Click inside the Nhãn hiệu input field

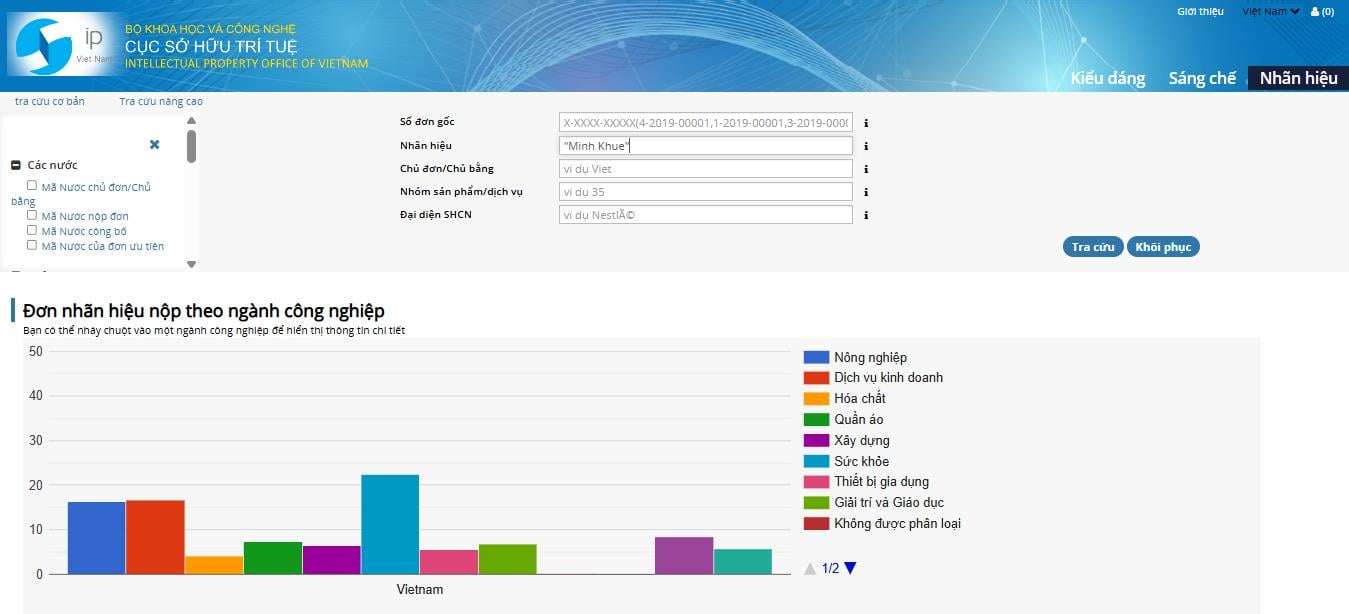[705, 145]
